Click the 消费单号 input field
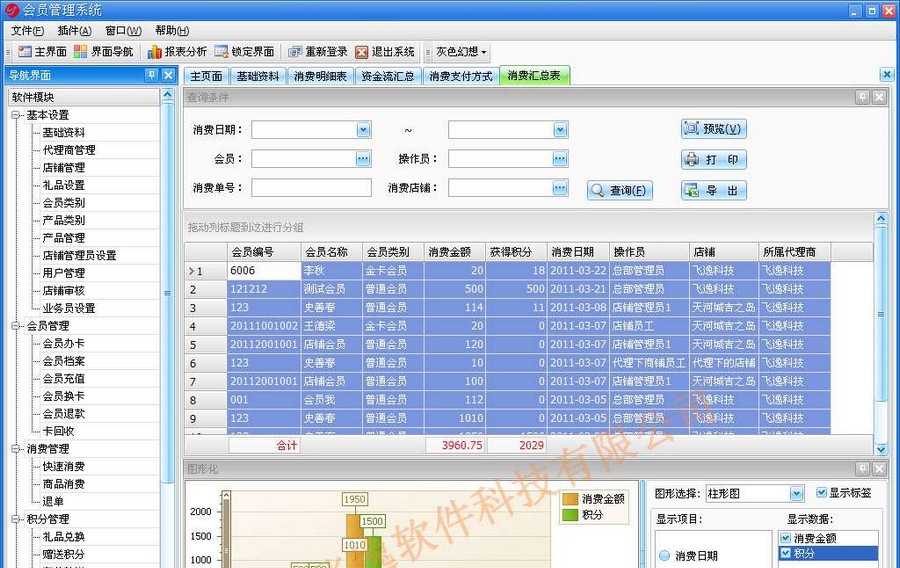The height and width of the screenshot is (568, 900). [x=311, y=187]
